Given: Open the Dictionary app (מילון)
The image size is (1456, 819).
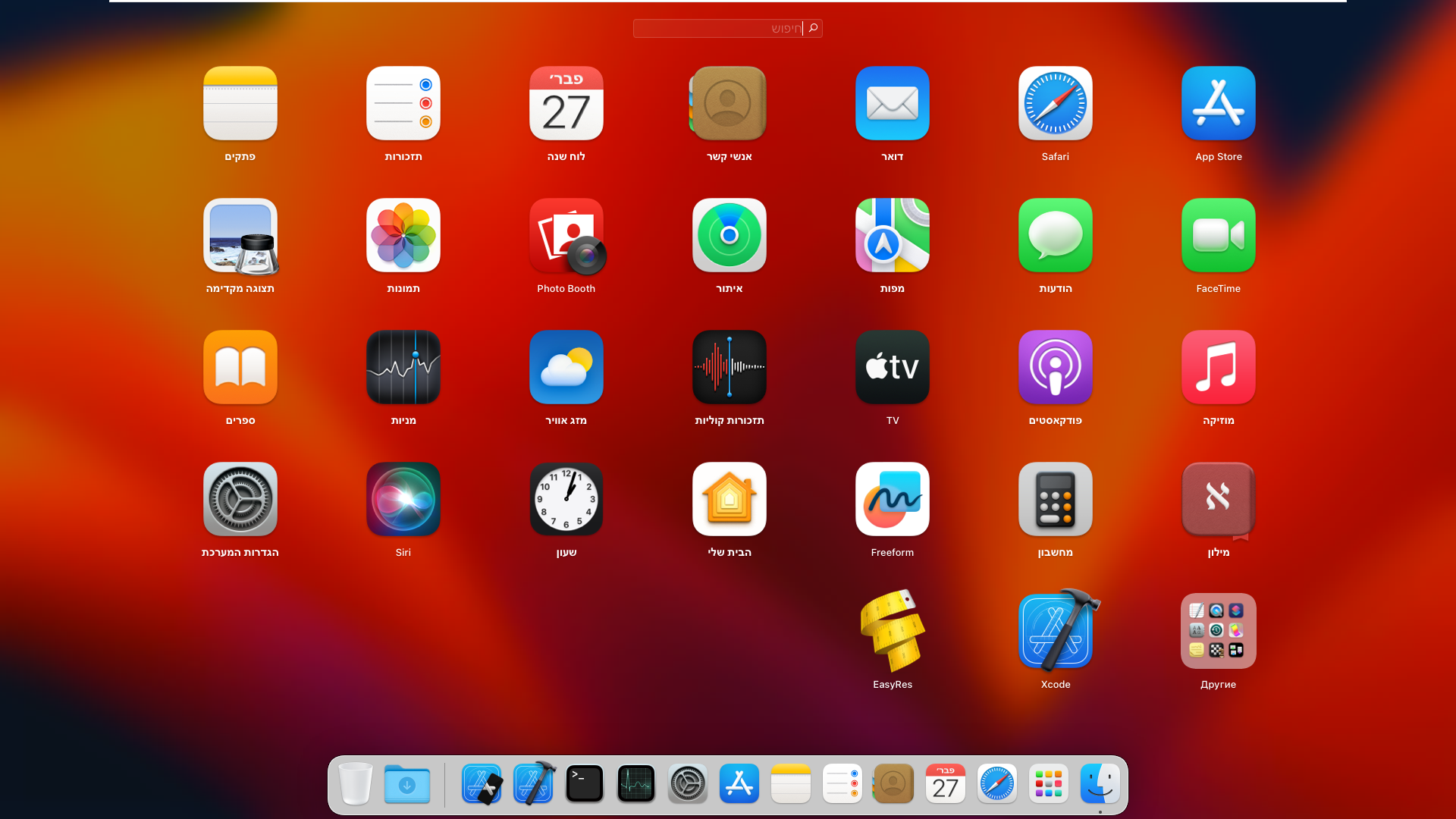Looking at the screenshot, I should [x=1219, y=500].
